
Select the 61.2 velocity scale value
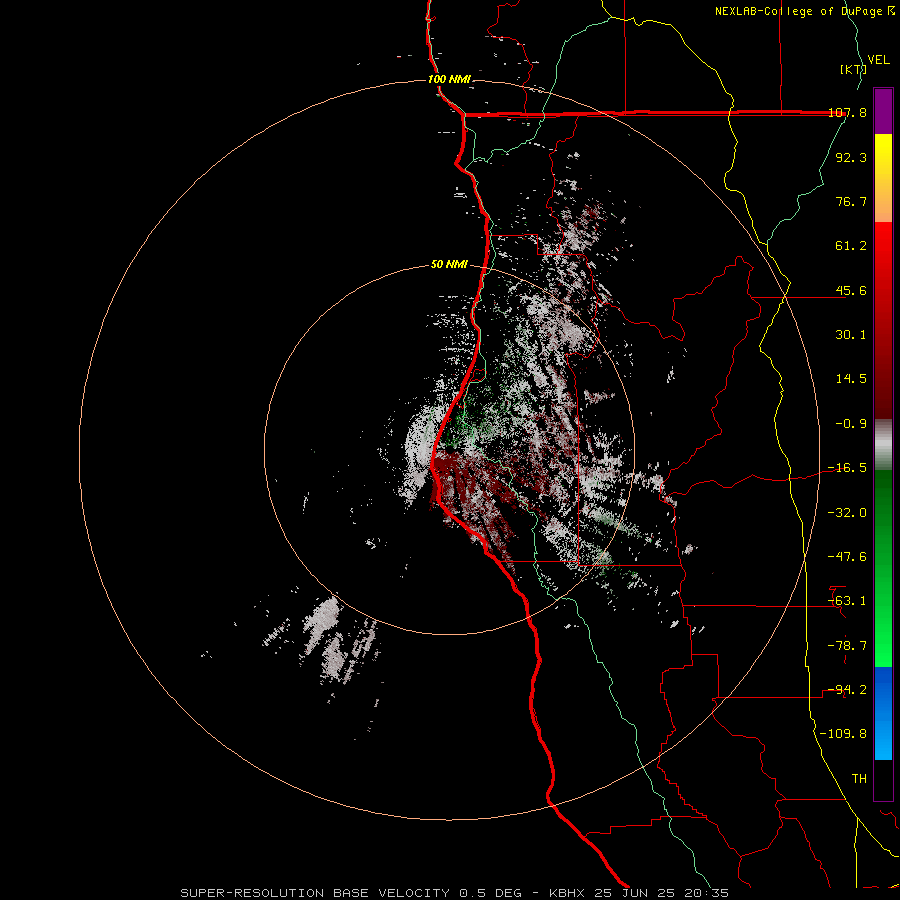tap(851, 246)
